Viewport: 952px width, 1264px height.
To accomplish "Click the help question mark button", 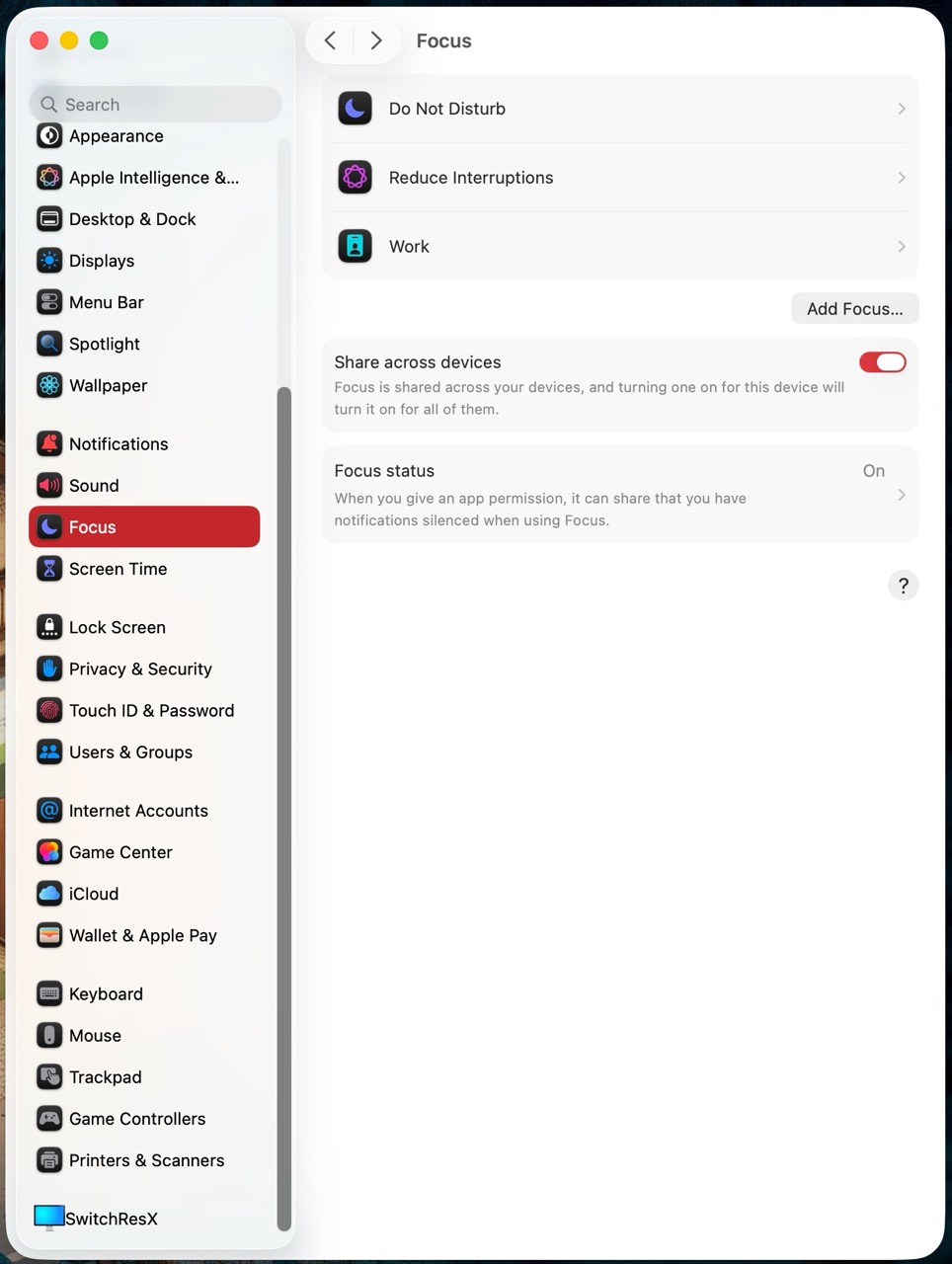I will (904, 586).
